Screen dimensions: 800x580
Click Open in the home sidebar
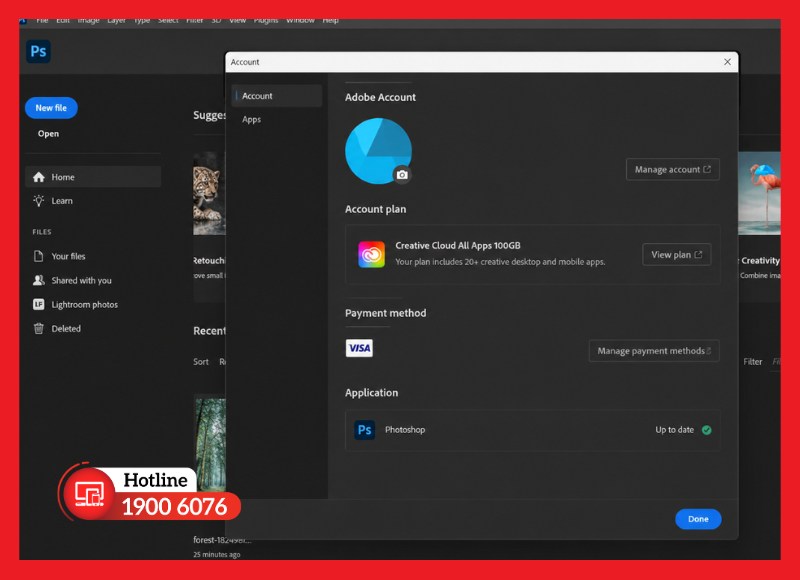click(x=48, y=134)
